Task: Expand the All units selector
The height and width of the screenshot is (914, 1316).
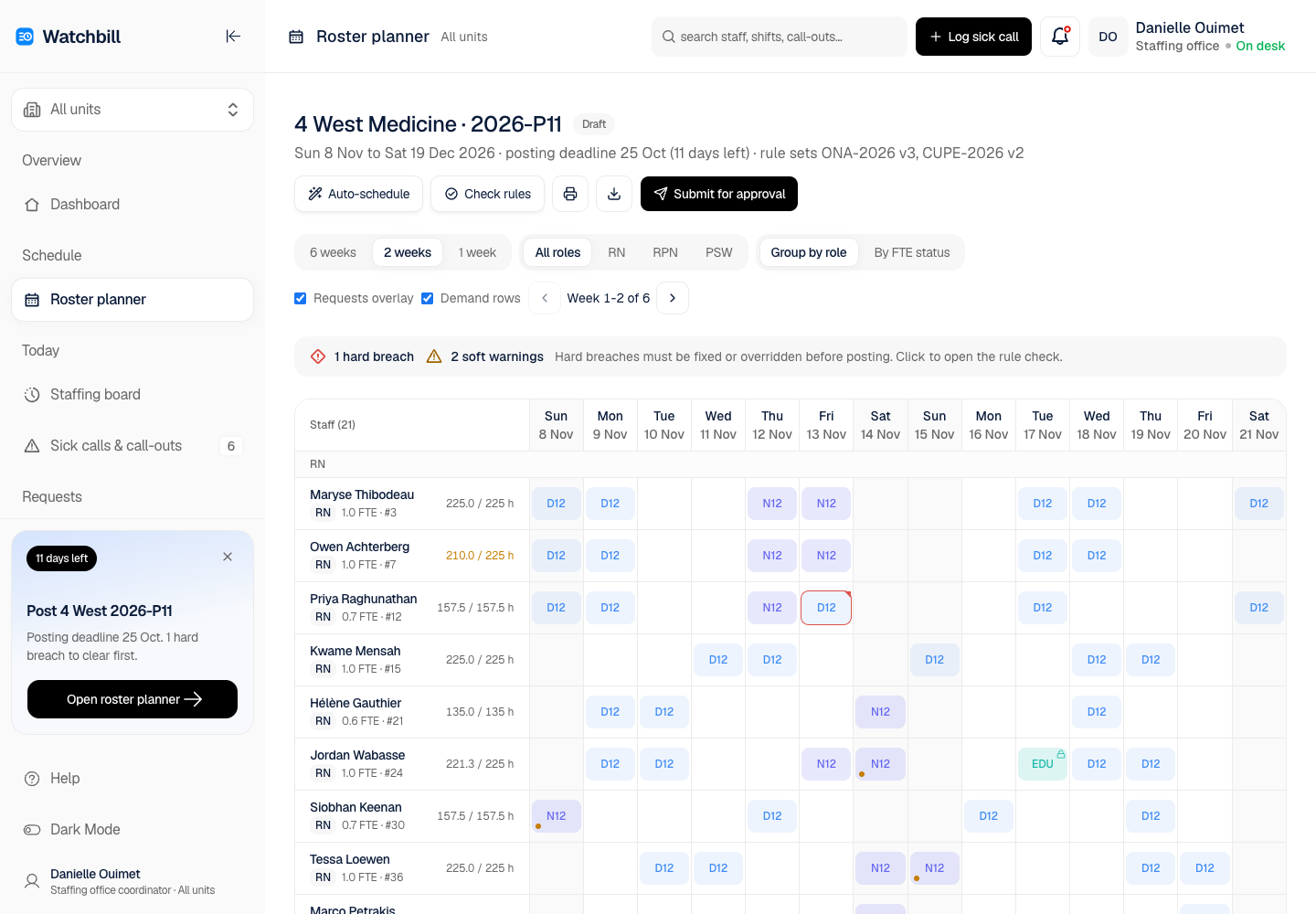Action: click(133, 110)
